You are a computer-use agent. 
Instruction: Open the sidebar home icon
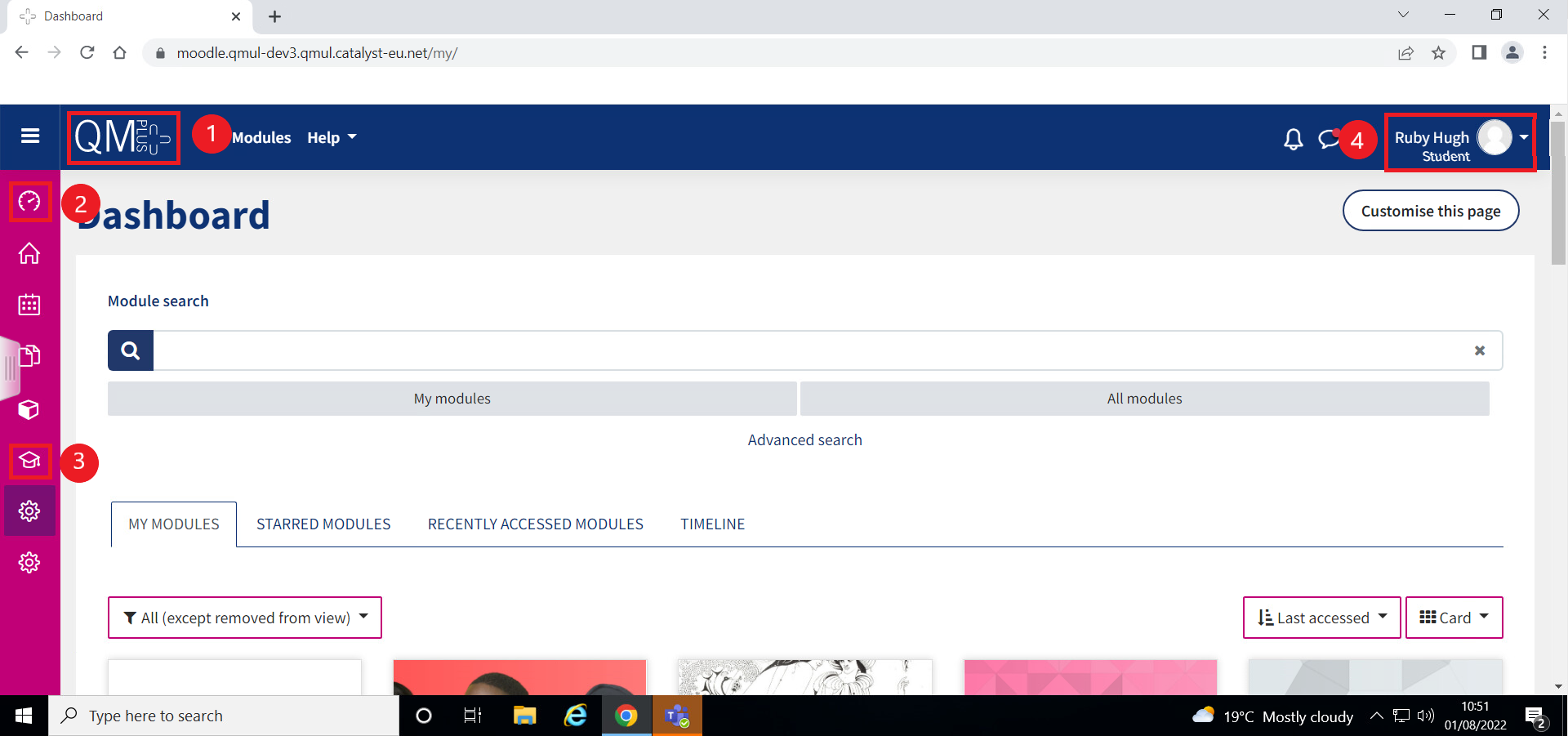point(29,254)
